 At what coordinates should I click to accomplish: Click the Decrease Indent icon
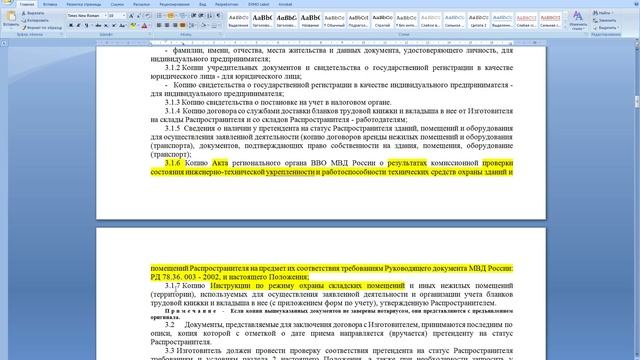[x=193, y=16]
